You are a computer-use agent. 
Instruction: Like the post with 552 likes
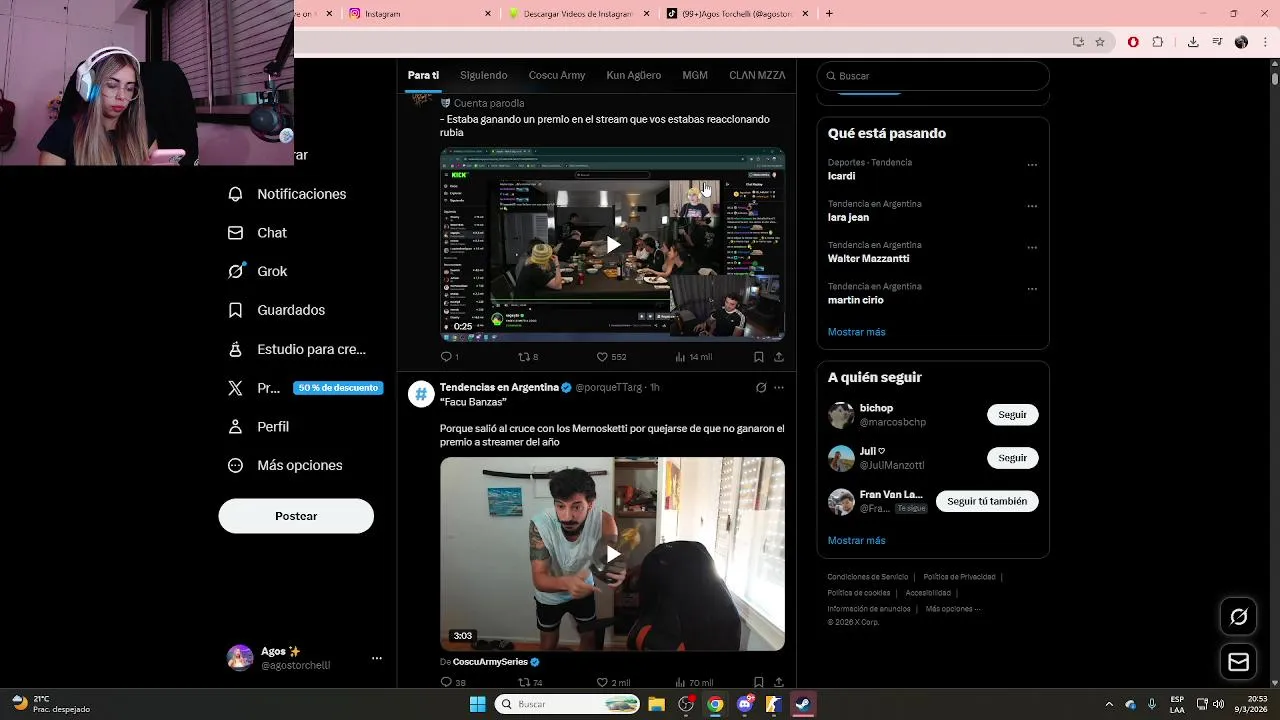(610, 357)
